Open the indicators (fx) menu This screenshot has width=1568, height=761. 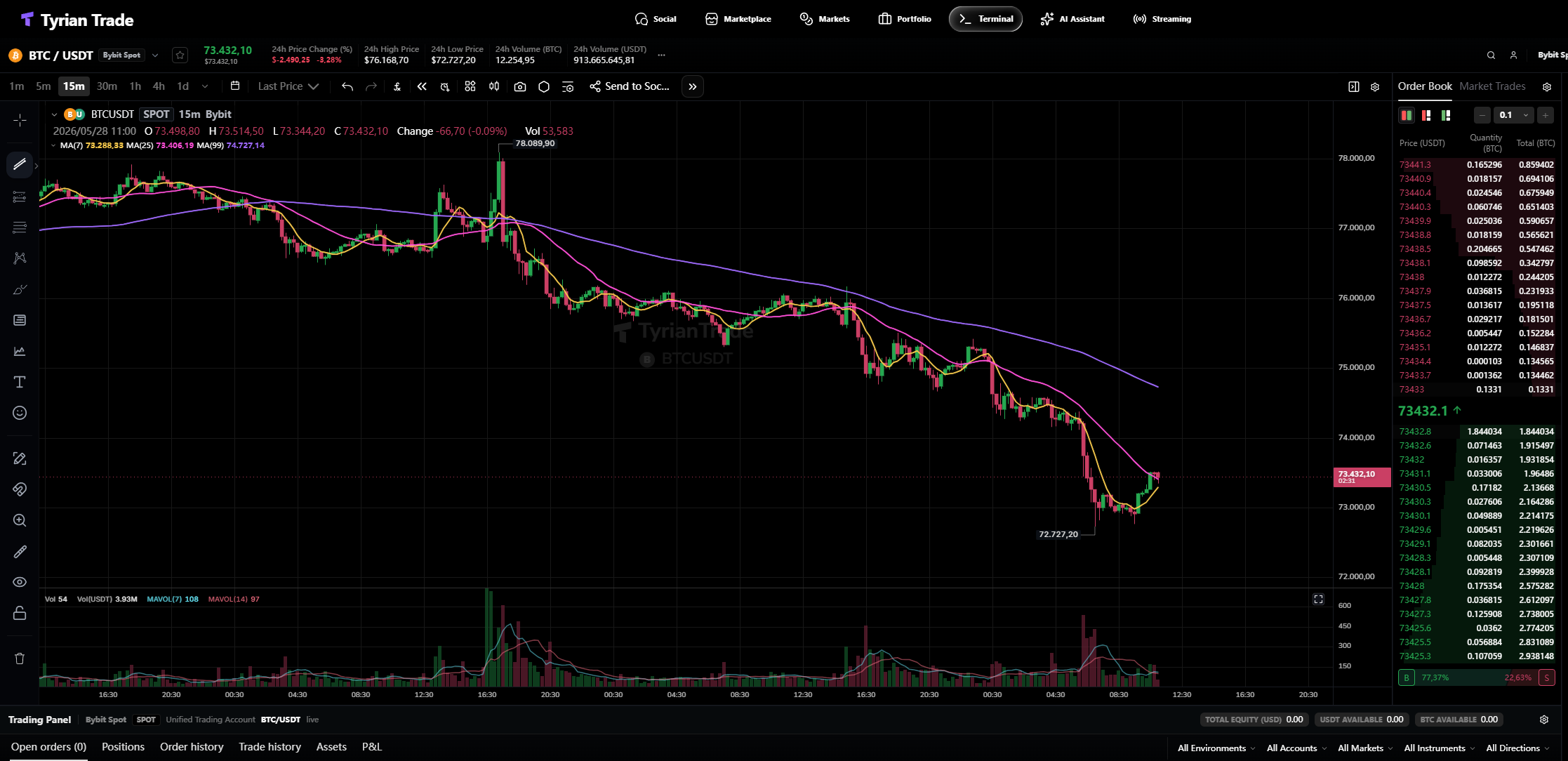coord(397,86)
